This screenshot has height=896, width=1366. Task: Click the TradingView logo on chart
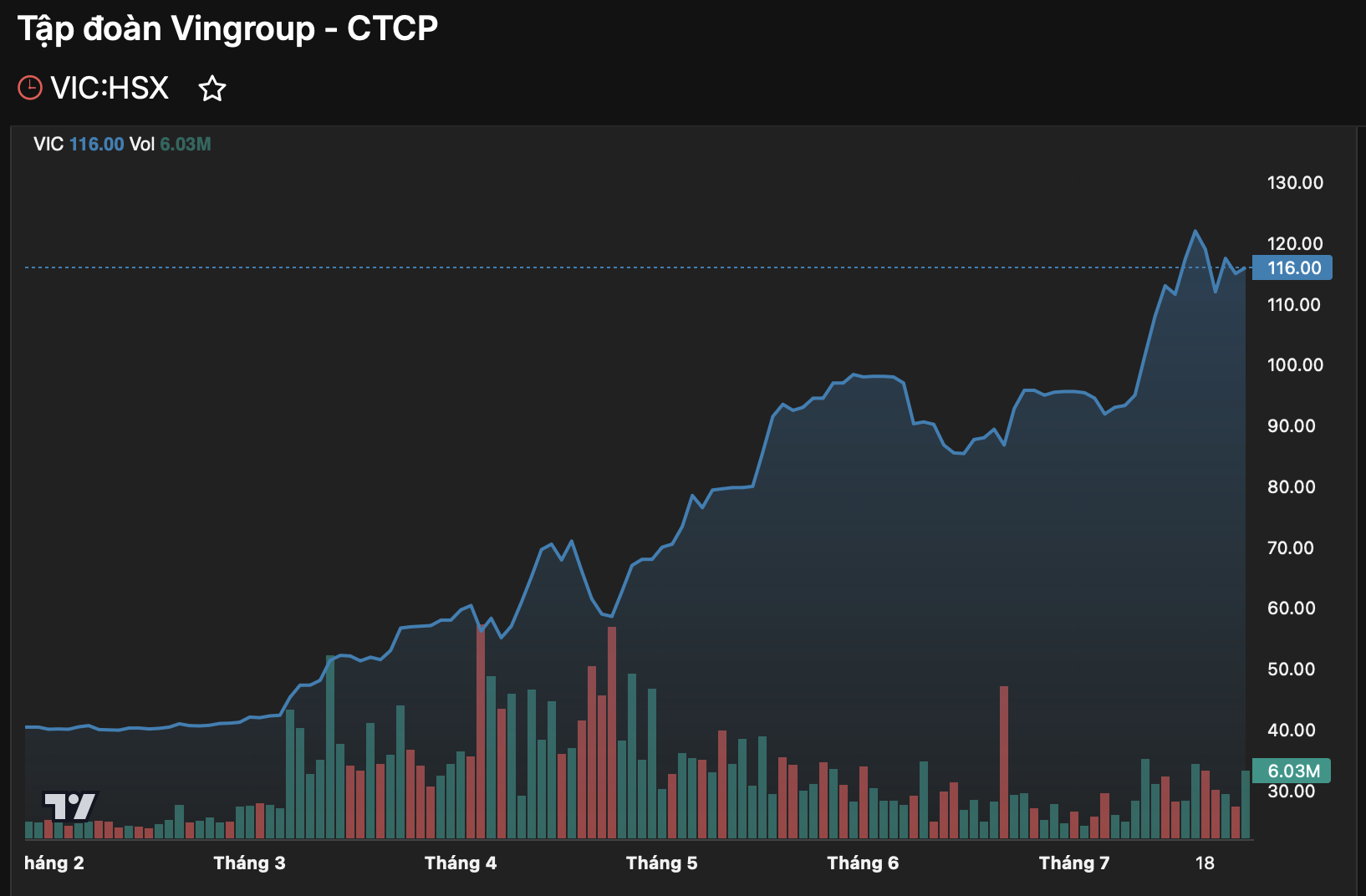point(70,806)
